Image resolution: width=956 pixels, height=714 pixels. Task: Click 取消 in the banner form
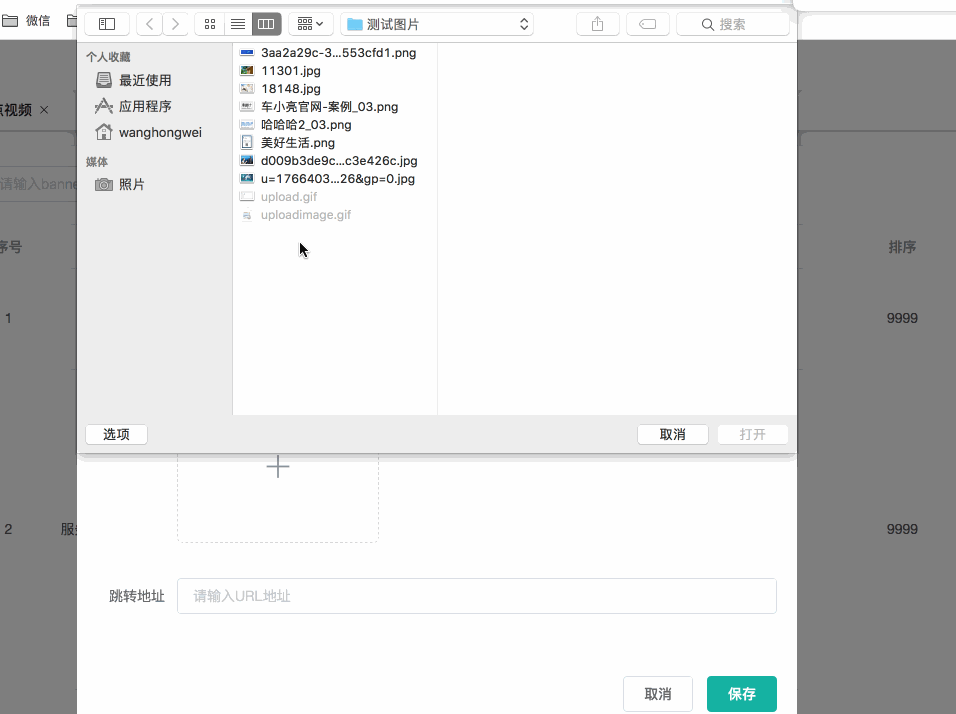[658, 694]
